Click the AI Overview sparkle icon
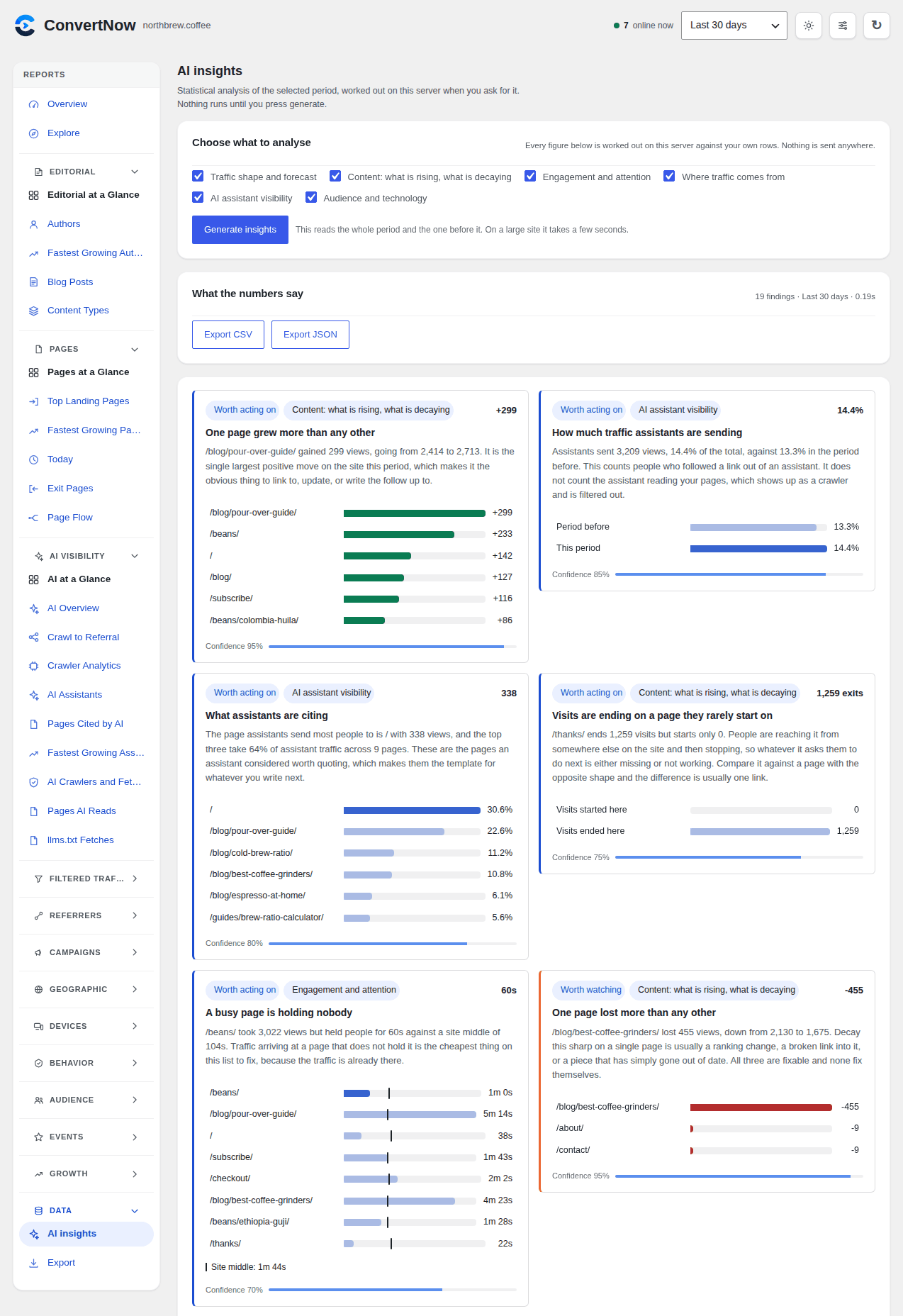This screenshot has width=903, height=1316. [x=33, y=608]
